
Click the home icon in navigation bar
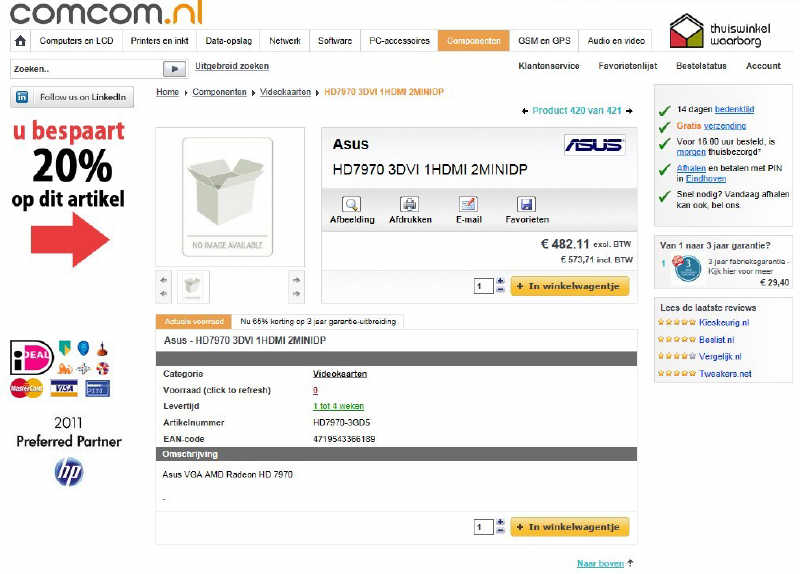pos(20,41)
